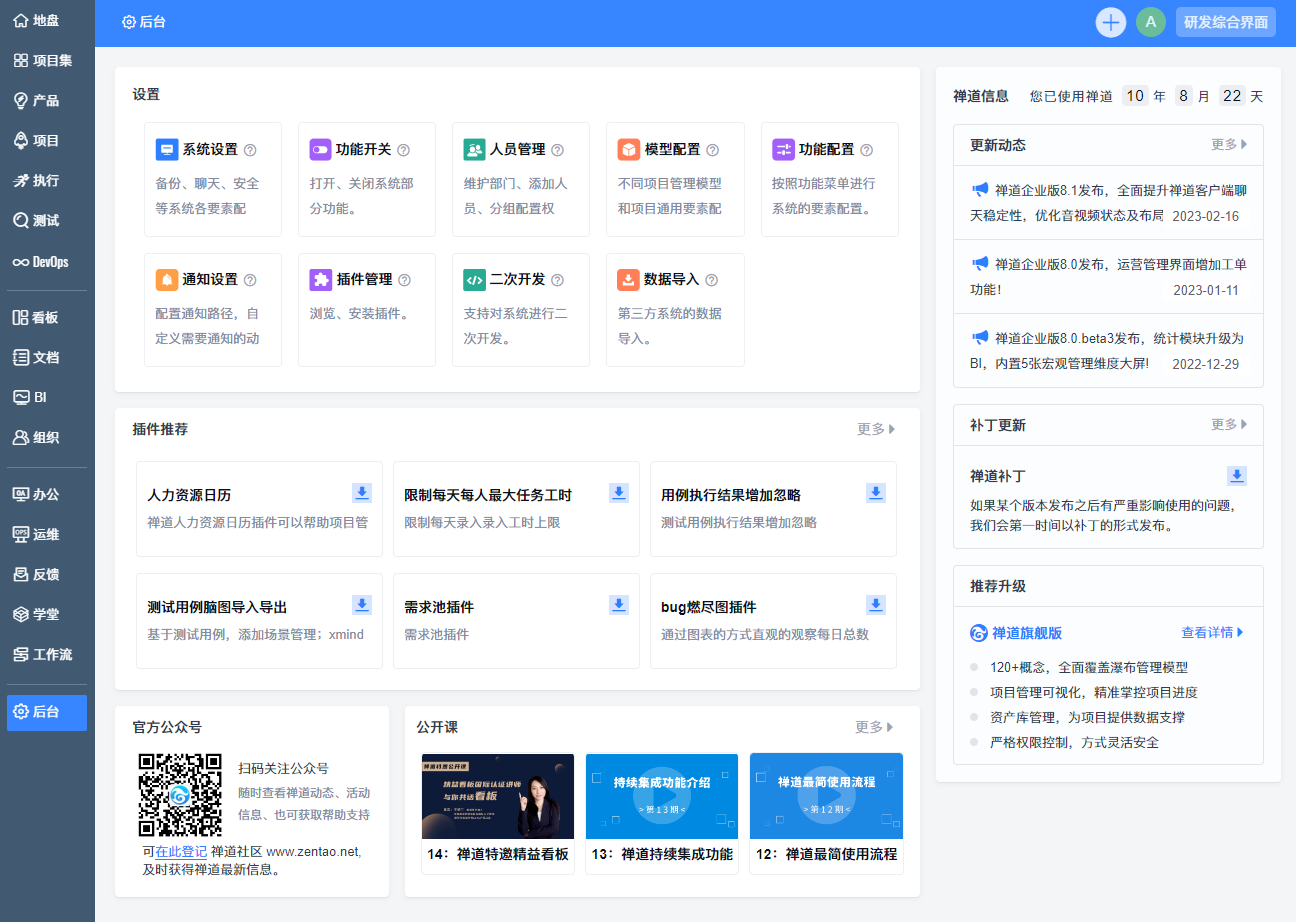1296x922 pixels.
Task: Open 测试 in the sidebar
Action: [47, 220]
